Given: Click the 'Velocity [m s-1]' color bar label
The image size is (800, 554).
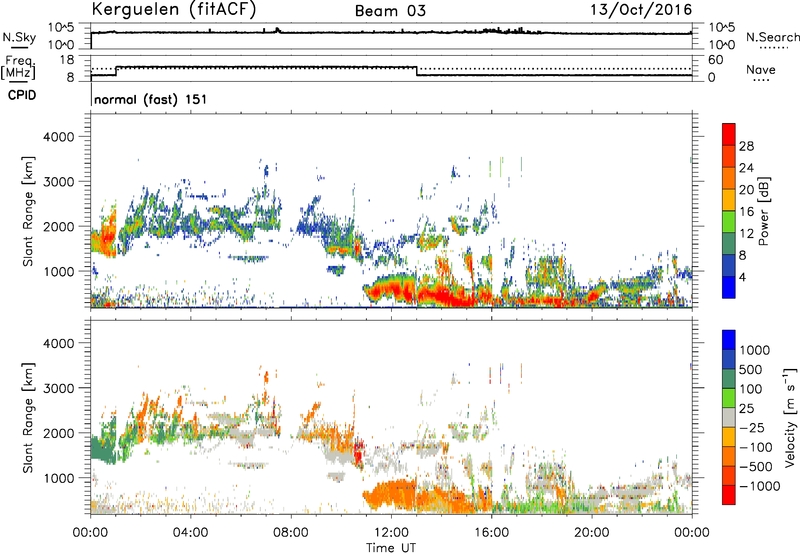Looking at the screenshot, I should click(790, 417).
